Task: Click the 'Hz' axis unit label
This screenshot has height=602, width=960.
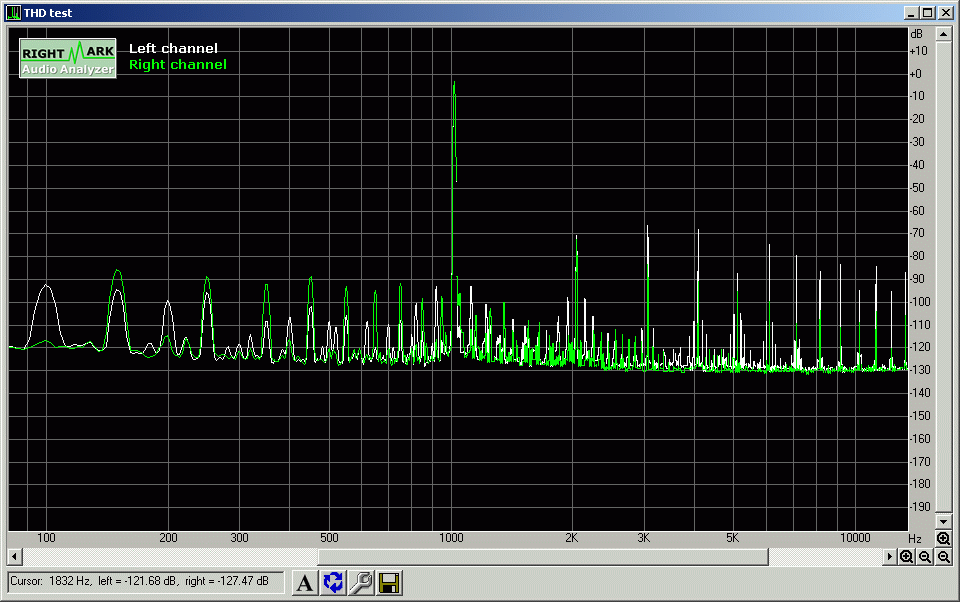Action: pyautogui.click(x=915, y=538)
